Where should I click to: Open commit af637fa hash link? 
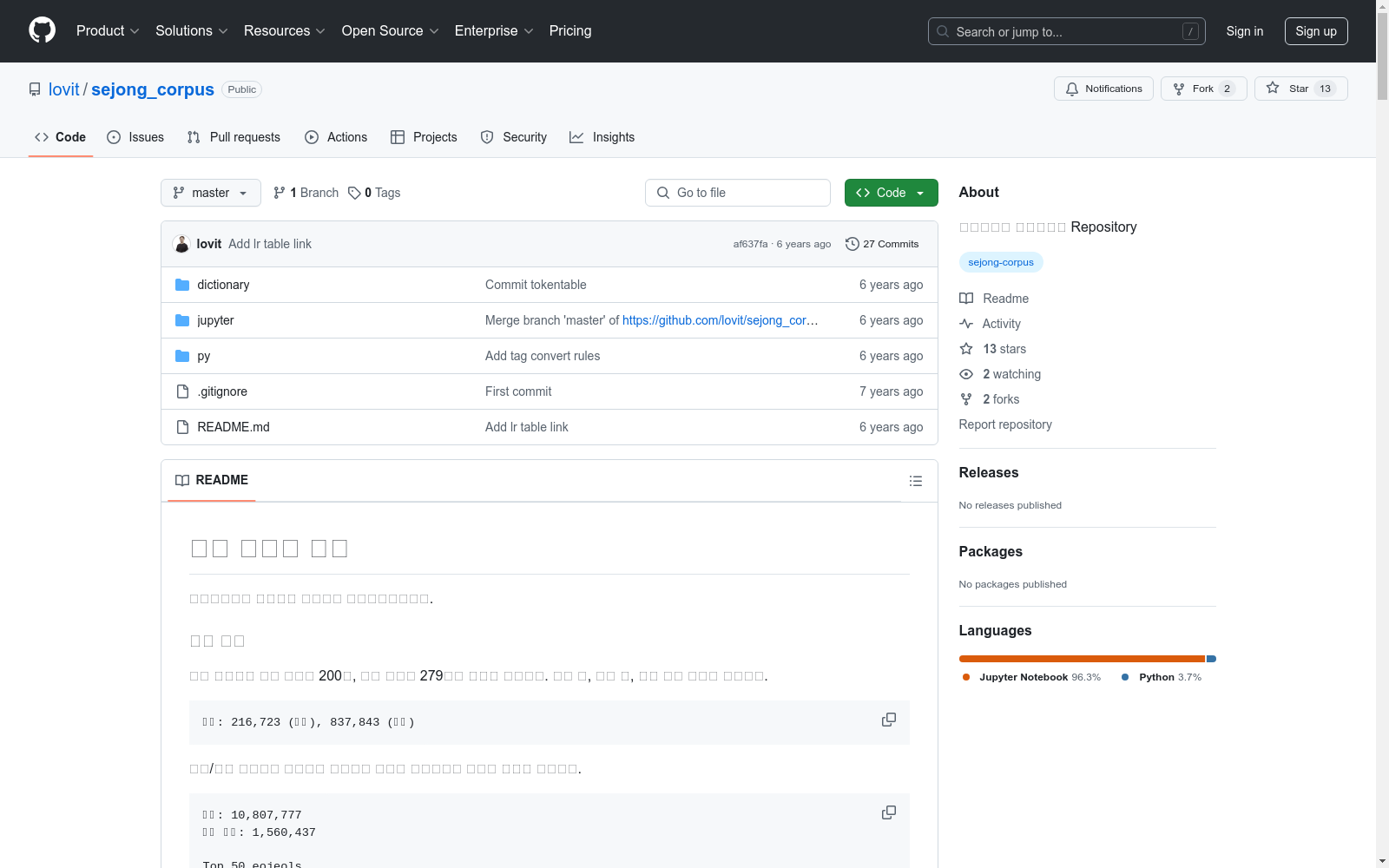[x=750, y=244]
